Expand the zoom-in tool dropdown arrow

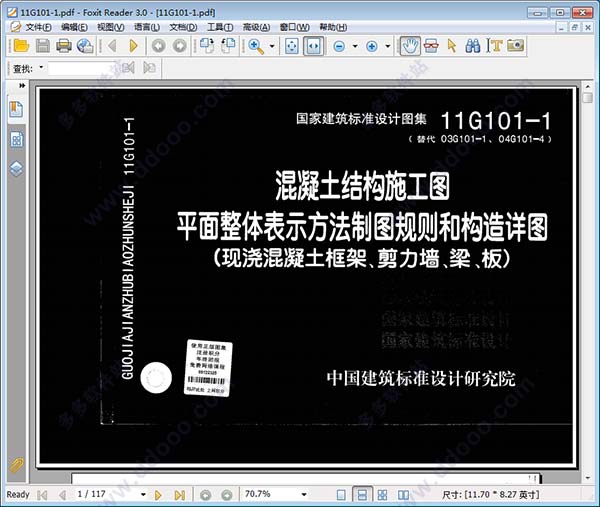coord(272,46)
